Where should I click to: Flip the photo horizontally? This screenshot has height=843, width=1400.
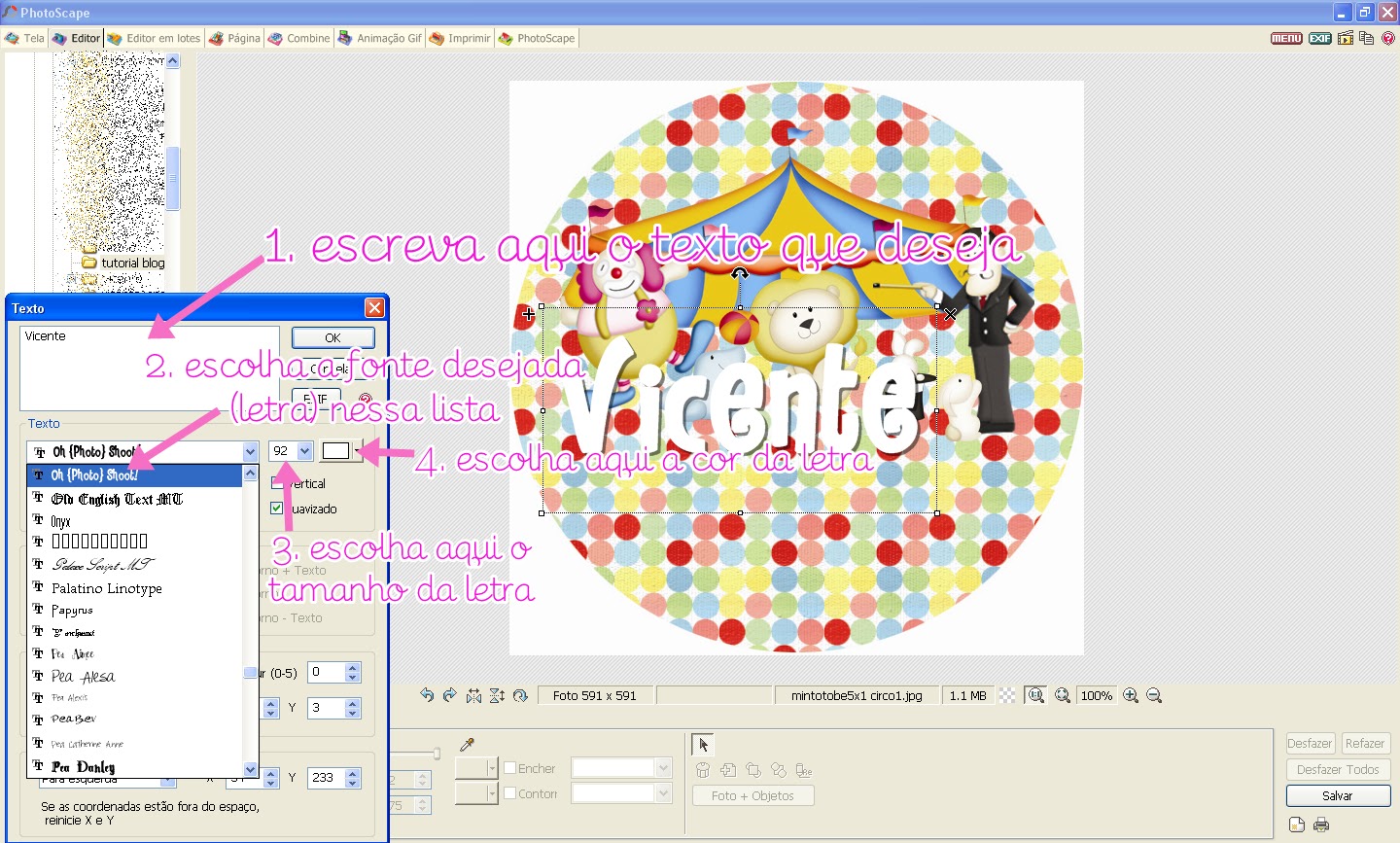coord(473,695)
